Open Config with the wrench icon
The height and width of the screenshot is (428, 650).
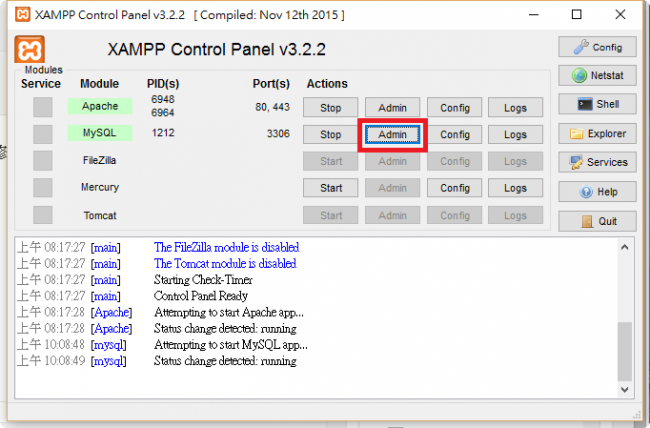click(x=597, y=47)
